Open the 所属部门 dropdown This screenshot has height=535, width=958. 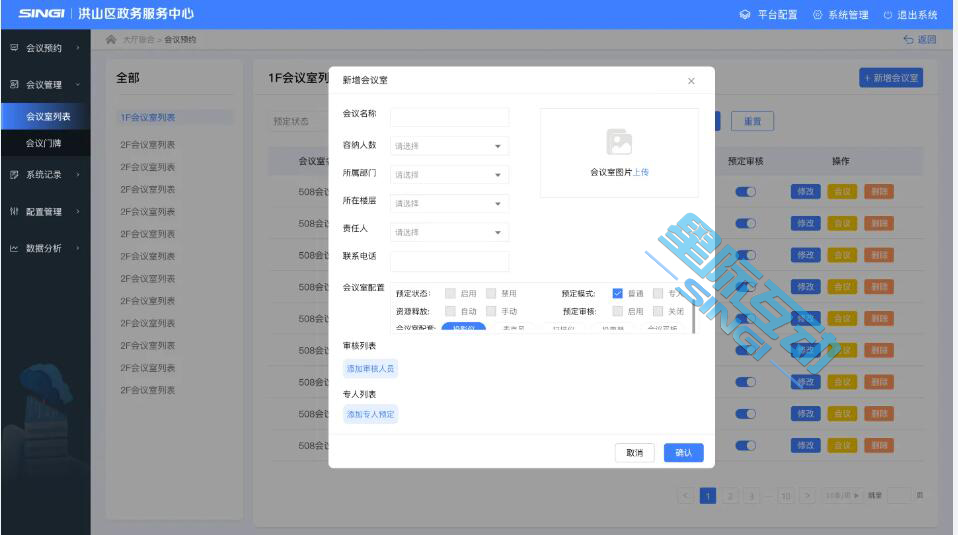449,175
